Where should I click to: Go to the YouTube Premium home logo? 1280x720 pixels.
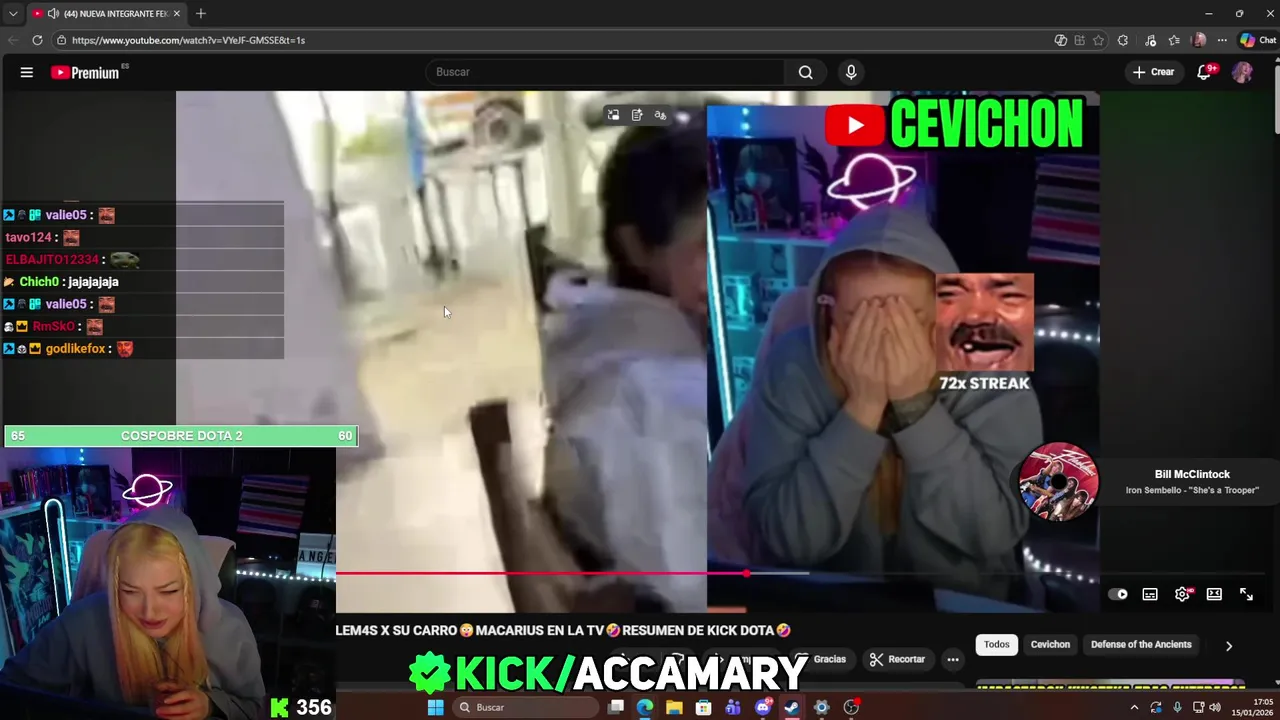point(85,72)
